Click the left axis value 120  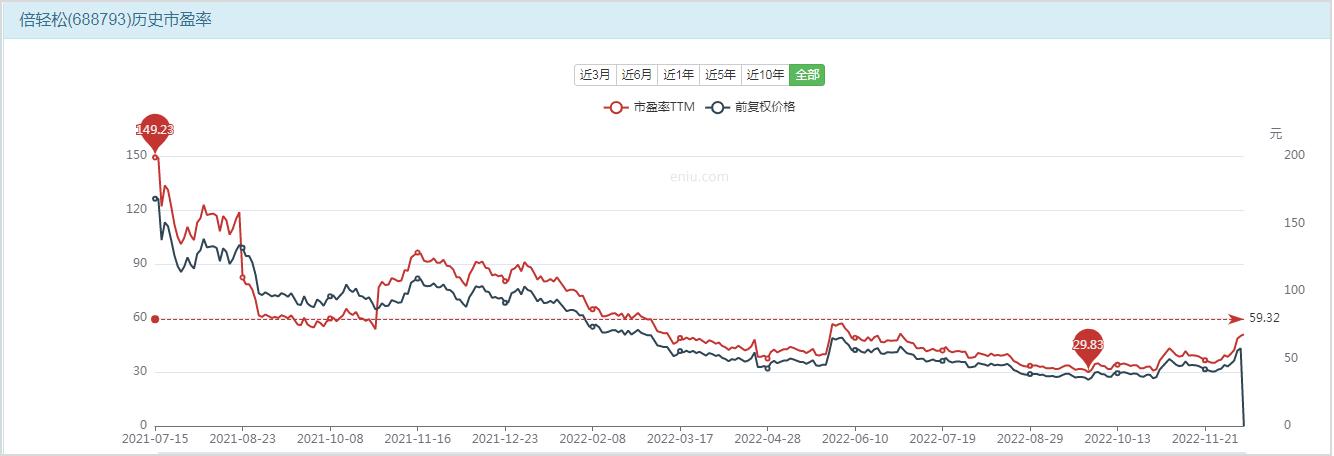pyautogui.click(x=137, y=210)
